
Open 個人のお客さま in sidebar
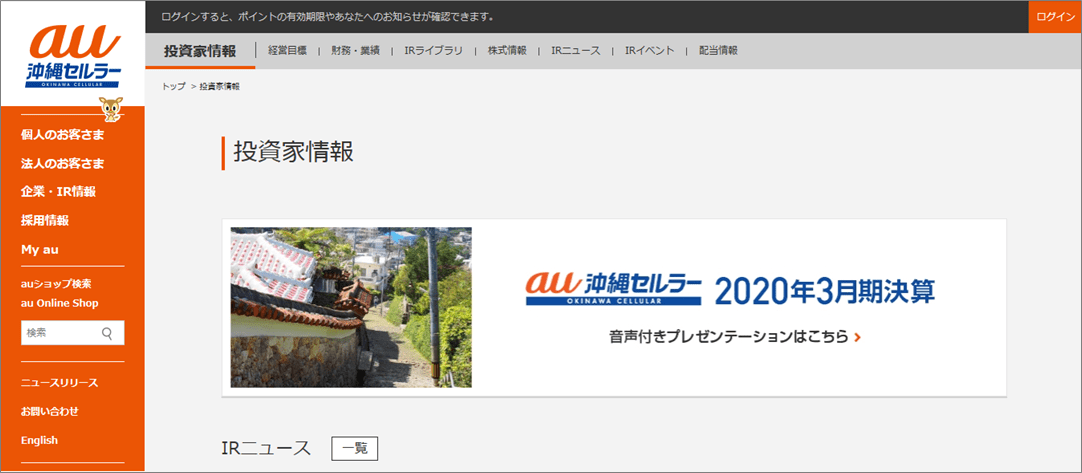pos(63,135)
